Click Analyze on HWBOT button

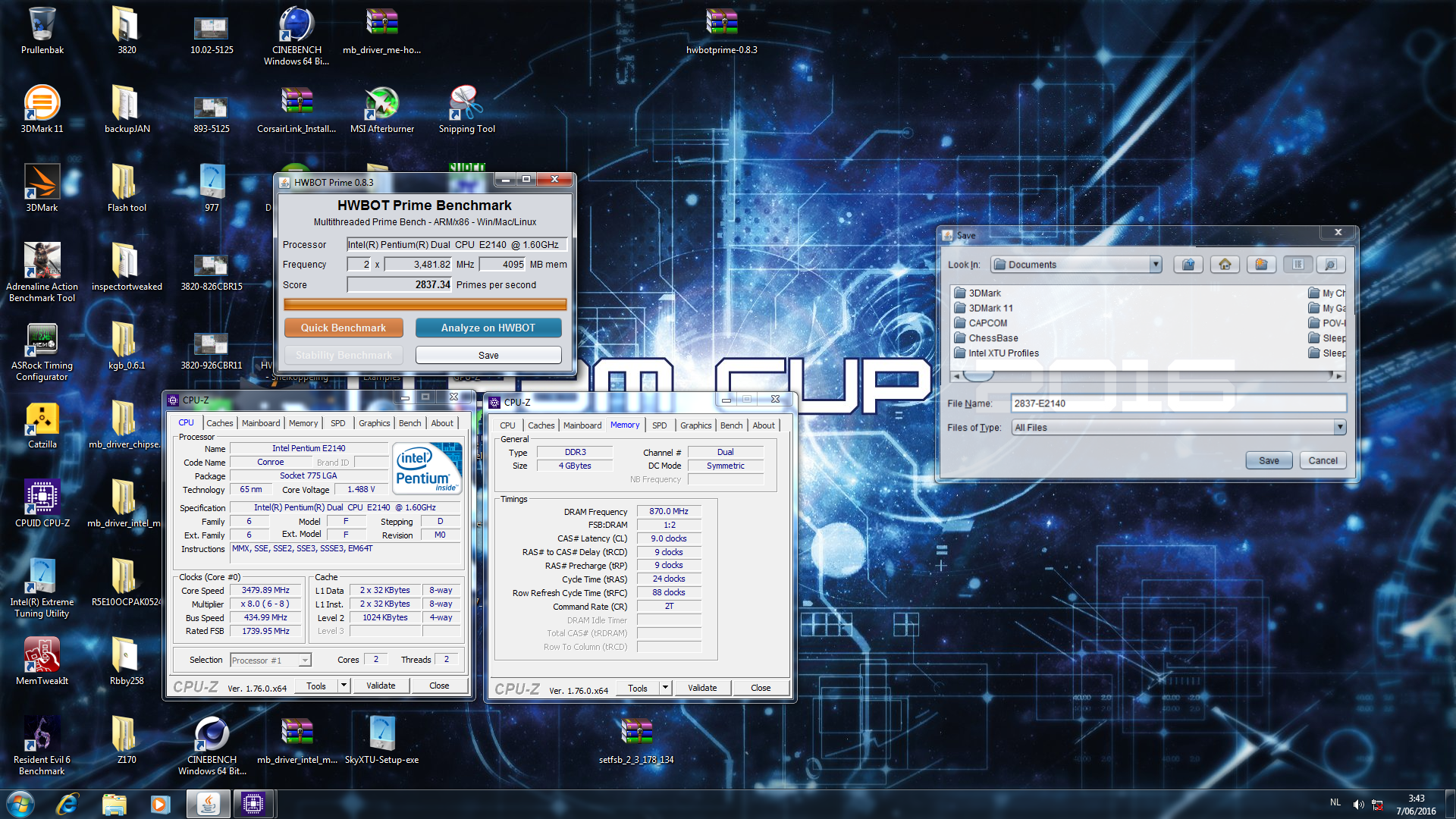488,328
